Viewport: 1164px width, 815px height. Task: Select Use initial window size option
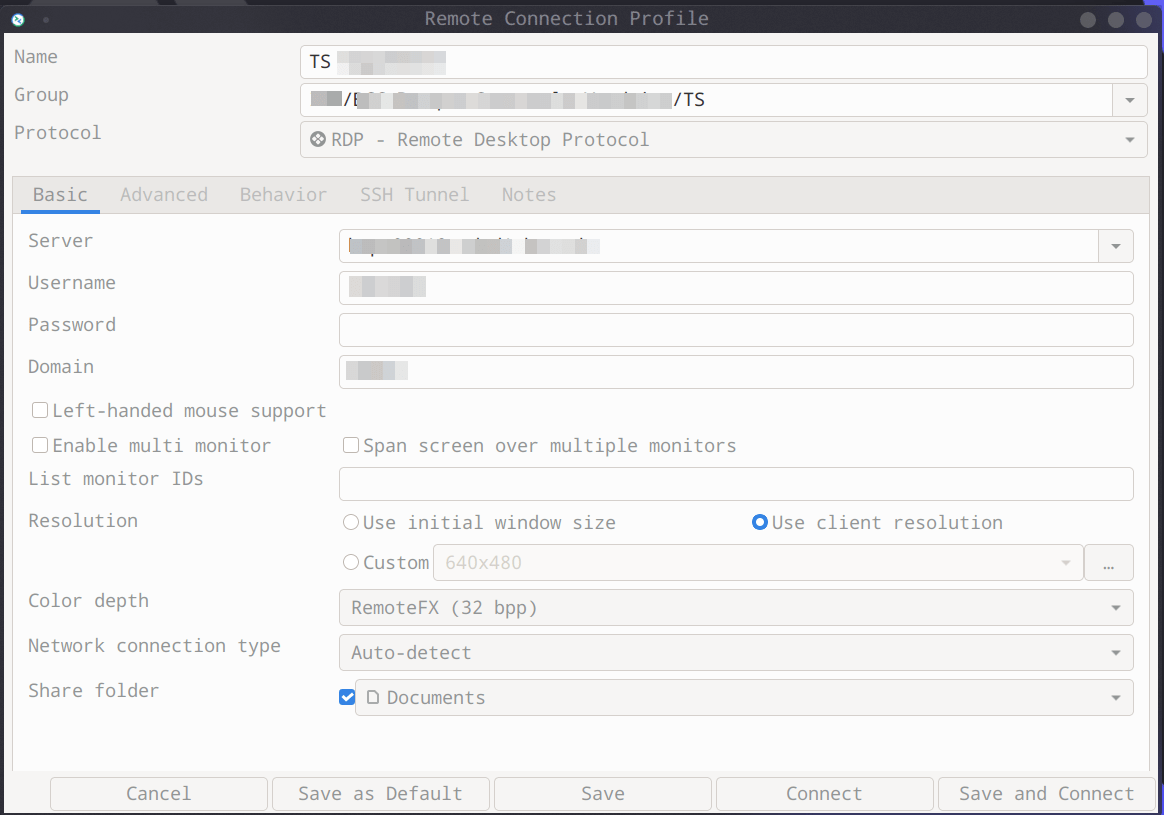click(x=351, y=523)
